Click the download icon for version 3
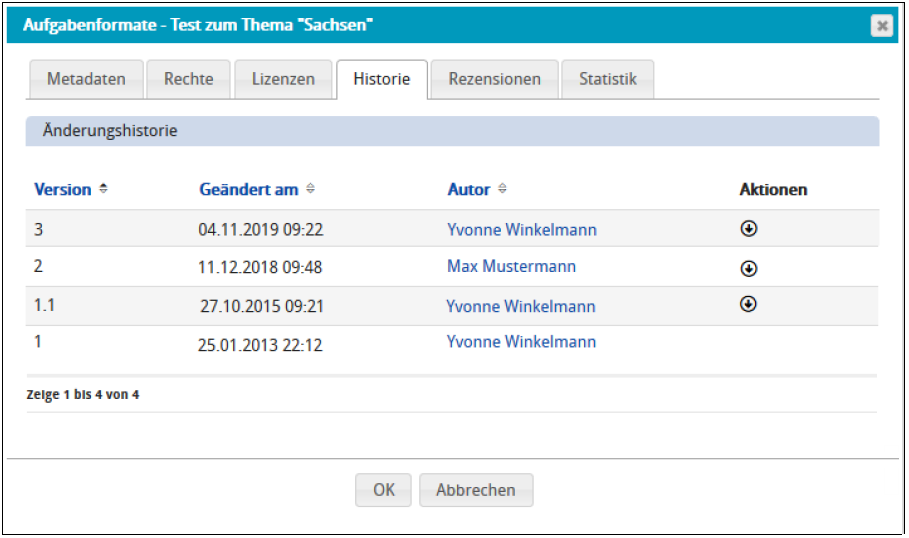The image size is (909, 538). (747, 229)
